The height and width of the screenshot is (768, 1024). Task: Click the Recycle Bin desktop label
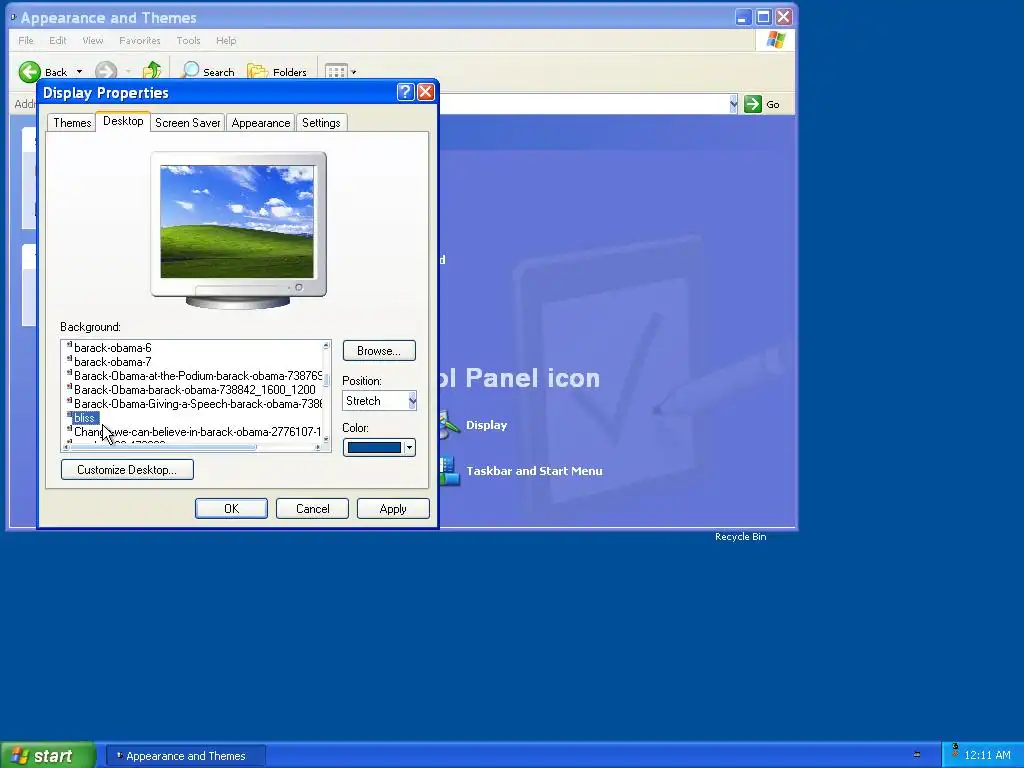(741, 537)
